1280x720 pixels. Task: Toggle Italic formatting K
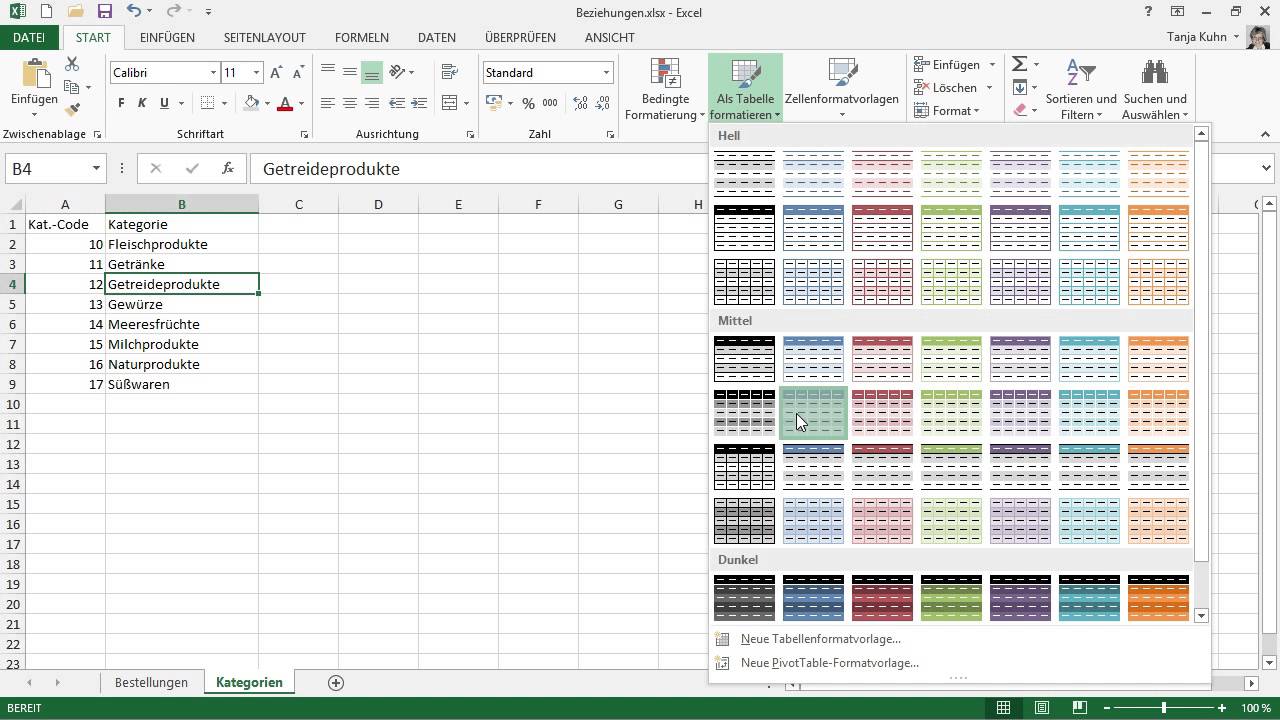pyautogui.click(x=142, y=103)
